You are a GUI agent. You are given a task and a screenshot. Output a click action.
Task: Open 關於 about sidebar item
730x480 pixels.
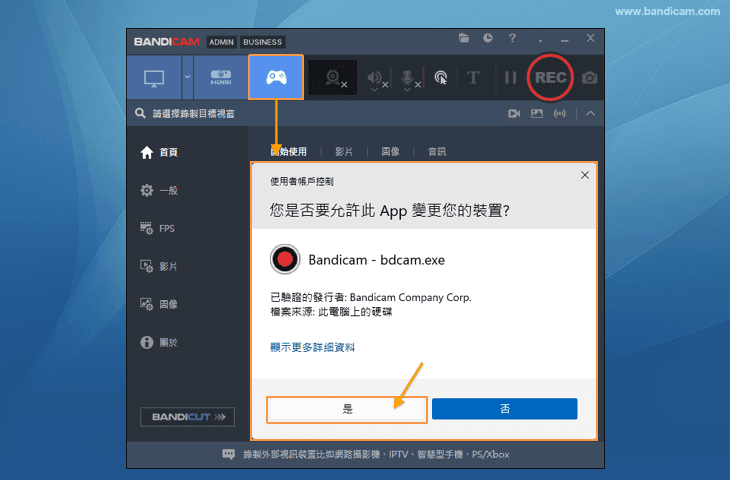pyautogui.click(x=159, y=343)
